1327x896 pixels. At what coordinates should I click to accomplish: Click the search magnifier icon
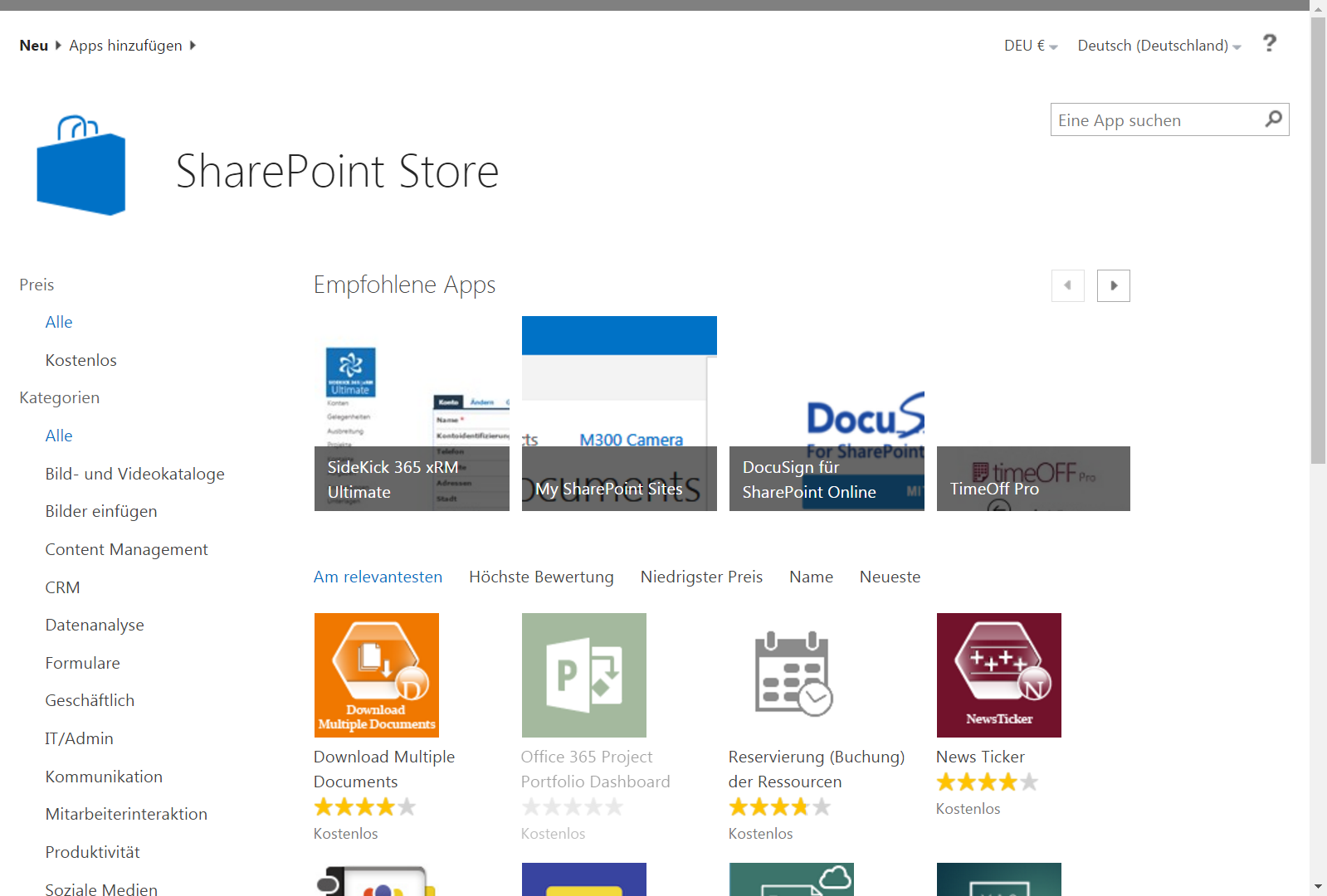click(x=1273, y=119)
